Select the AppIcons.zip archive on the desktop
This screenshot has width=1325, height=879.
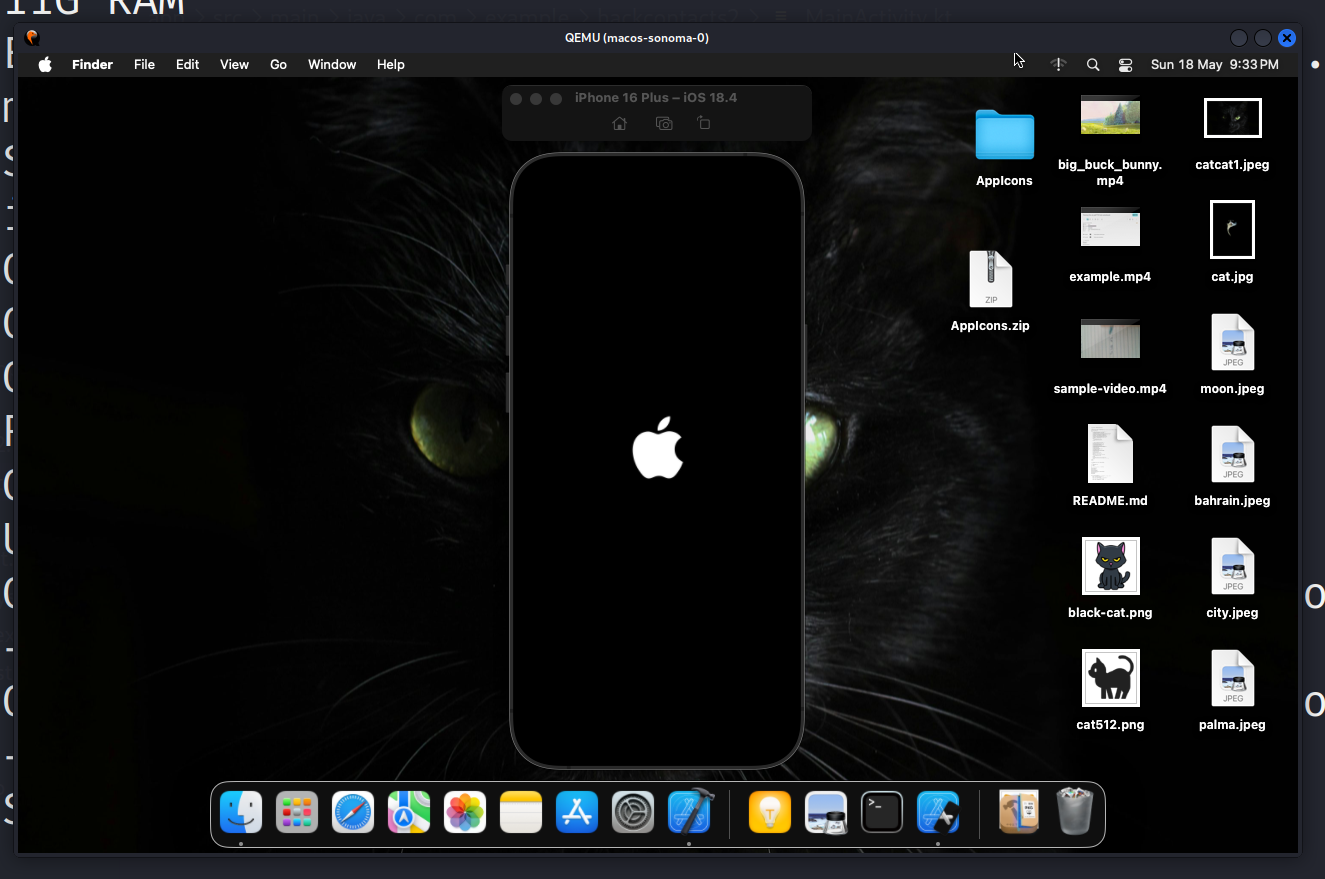click(x=990, y=279)
